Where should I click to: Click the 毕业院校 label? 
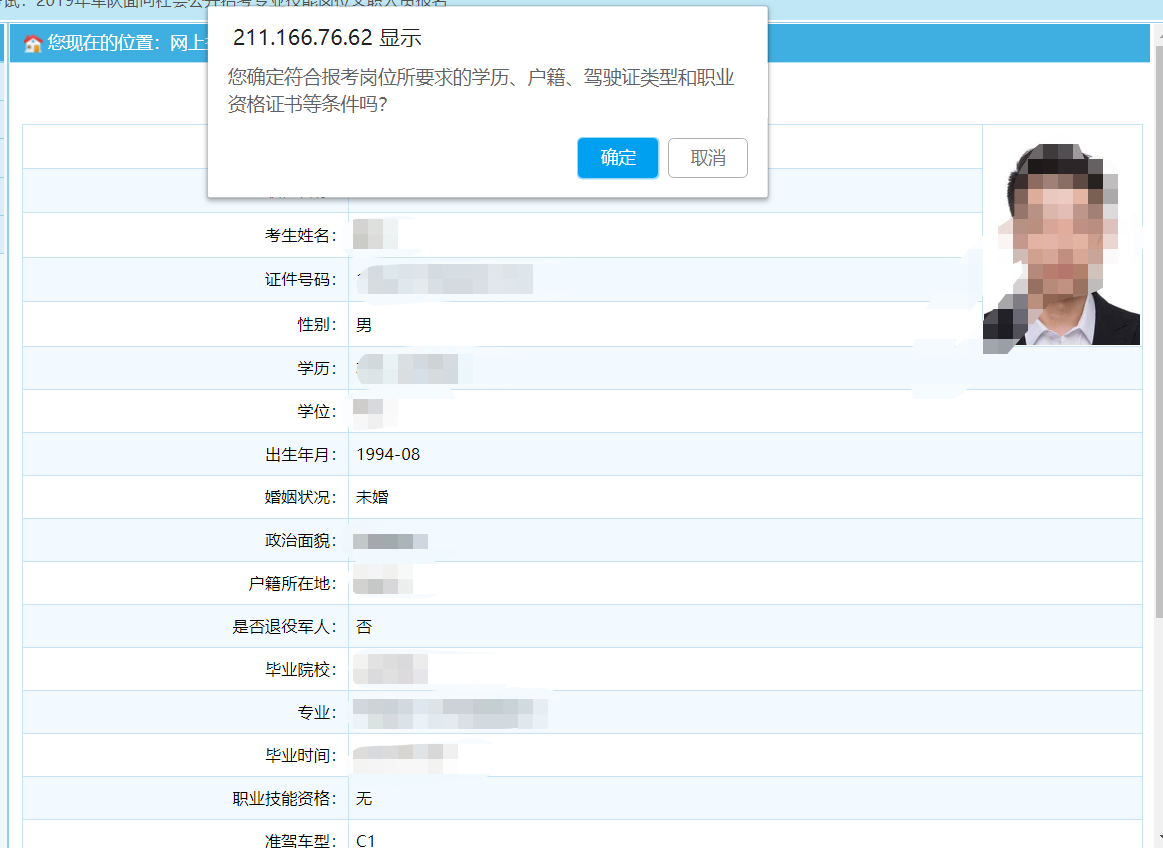point(300,670)
